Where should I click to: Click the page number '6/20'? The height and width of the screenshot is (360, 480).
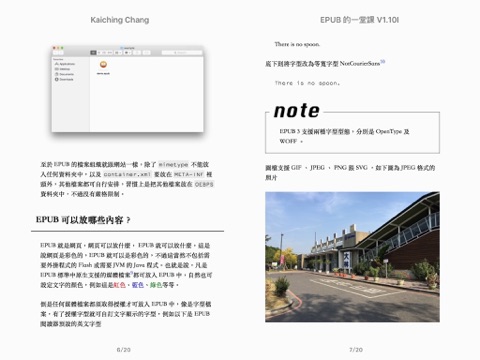(x=123, y=350)
